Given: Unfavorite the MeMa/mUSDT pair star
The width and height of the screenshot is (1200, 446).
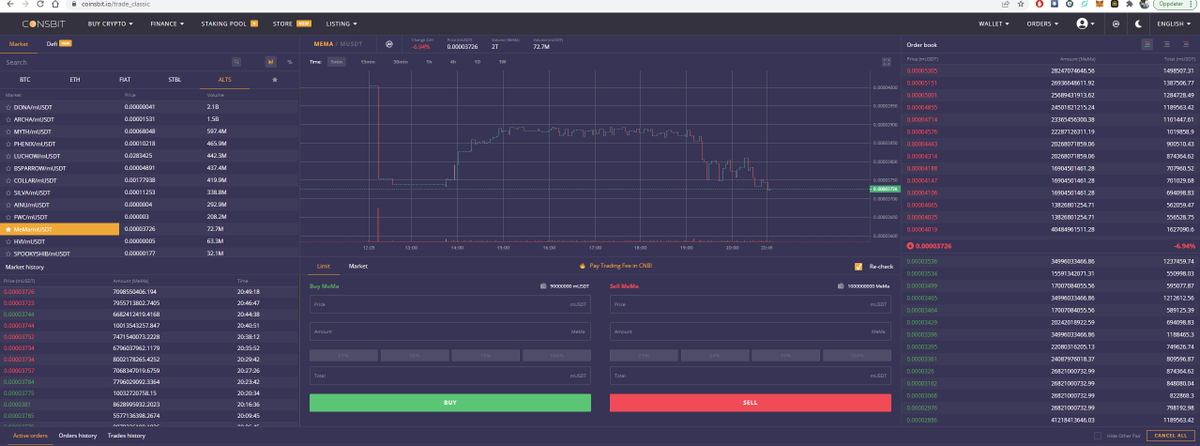Looking at the screenshot, I should [9, 229].
